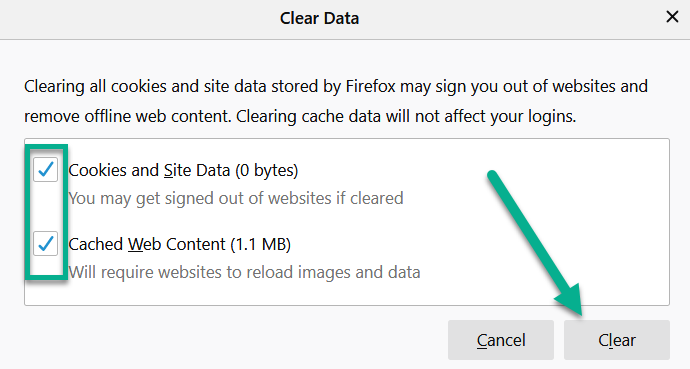Uncheck the Cached Web Content checkbox

pyautogui.click(x=45, y=244)
